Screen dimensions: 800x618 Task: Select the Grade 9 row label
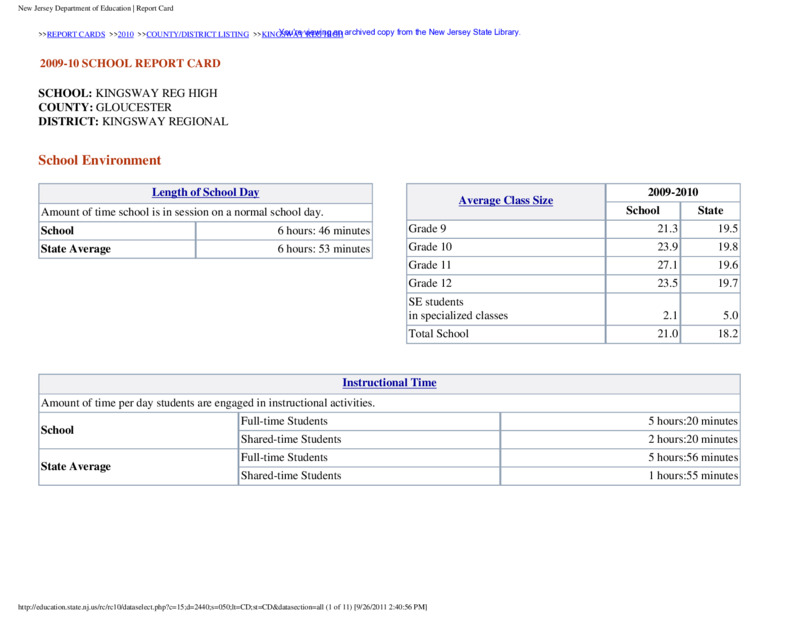point(427,229)
